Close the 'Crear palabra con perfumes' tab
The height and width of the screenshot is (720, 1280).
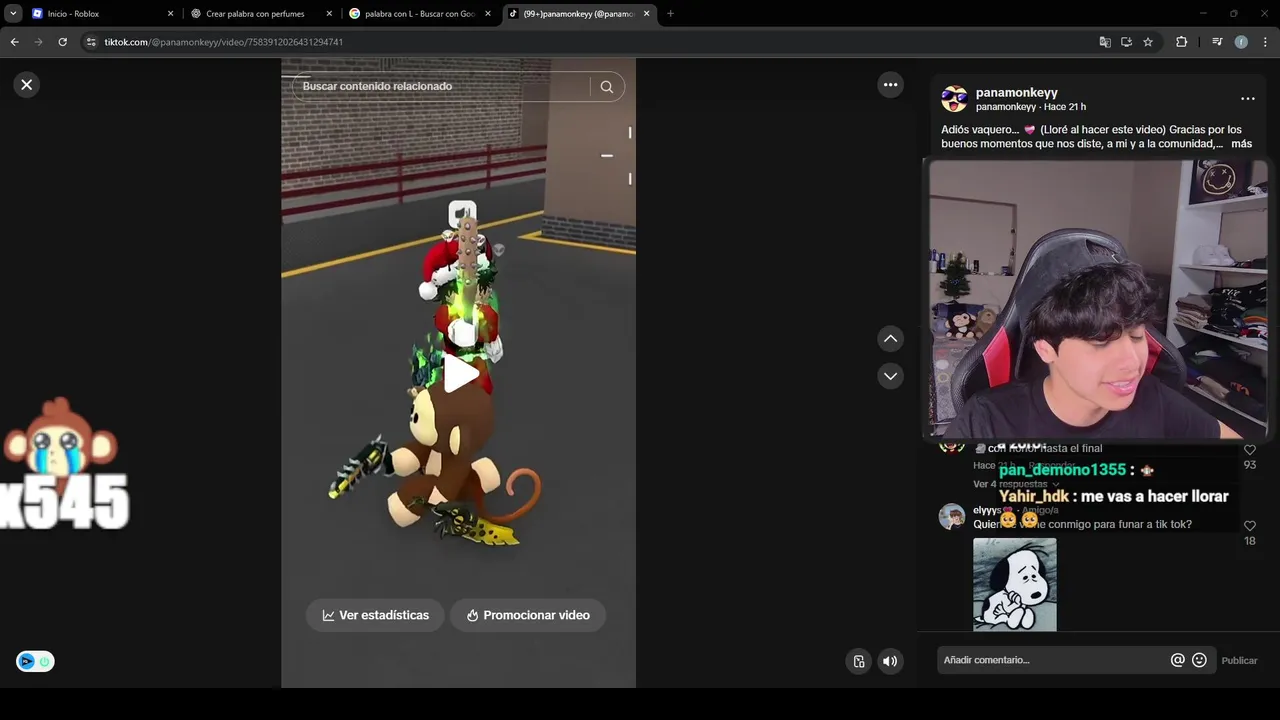coord(329,14)
